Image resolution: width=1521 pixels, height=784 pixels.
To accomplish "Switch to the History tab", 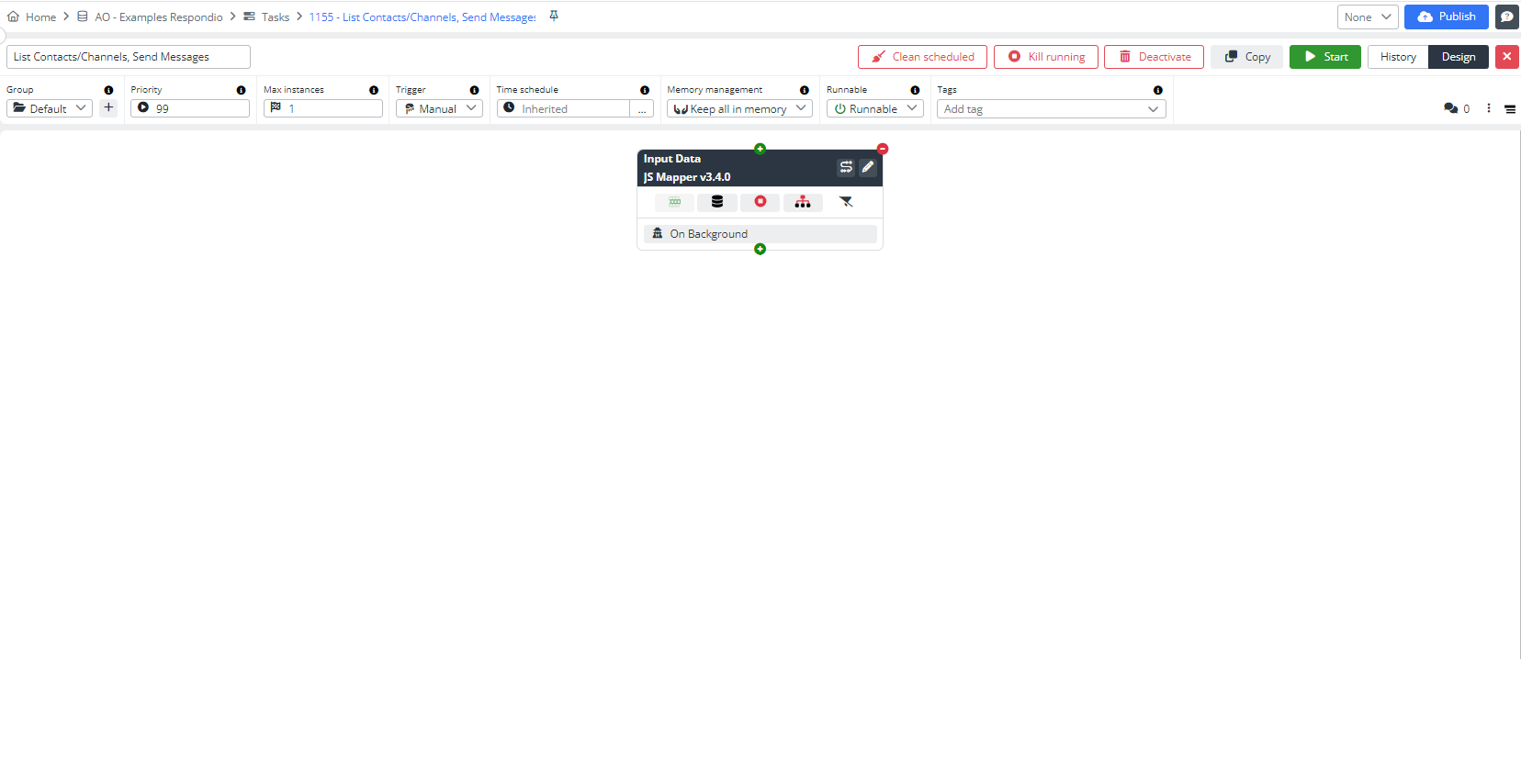I will (x=1398, y=57).
